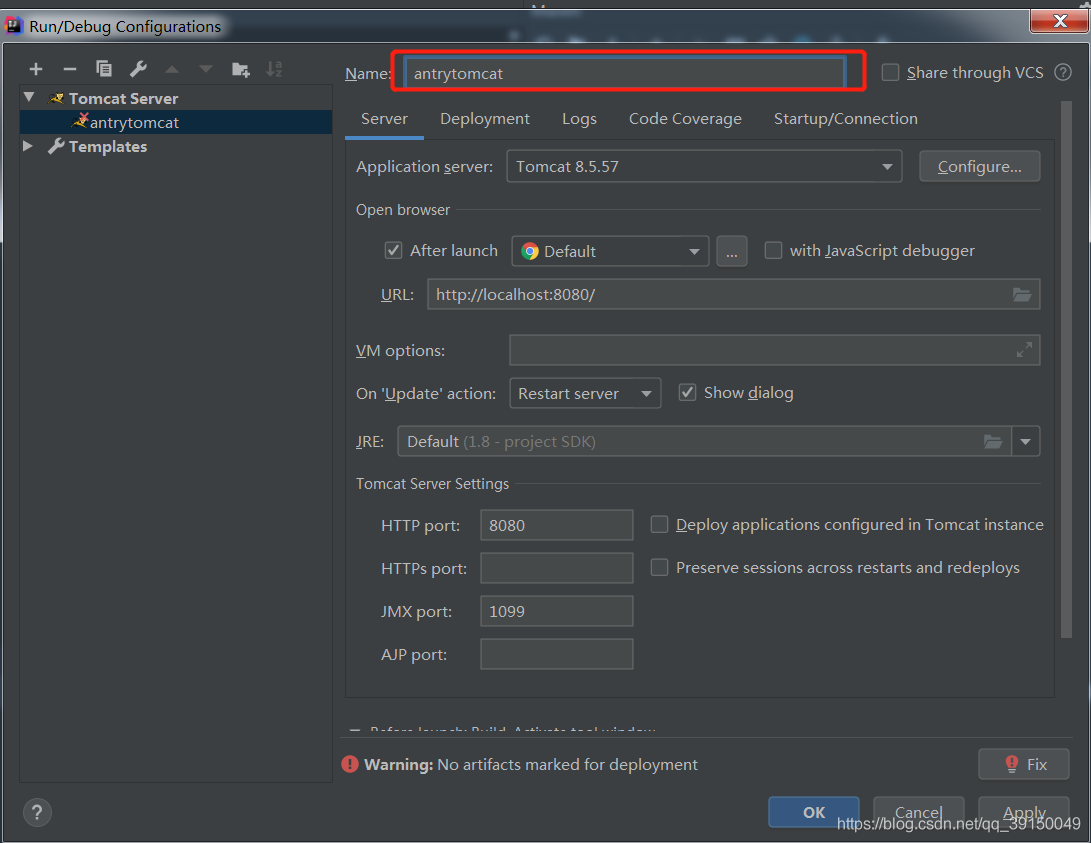Enable Share through VCS checkbox

(890, 72)
